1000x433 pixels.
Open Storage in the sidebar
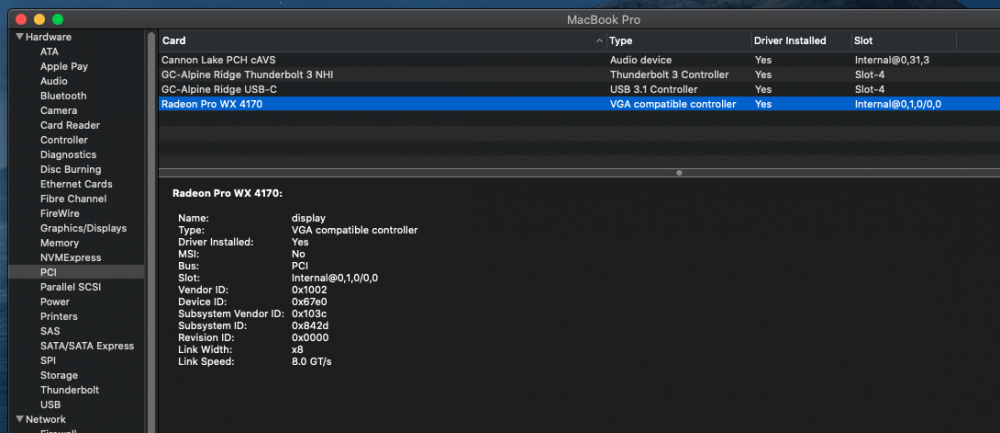[x=59, y=375]
